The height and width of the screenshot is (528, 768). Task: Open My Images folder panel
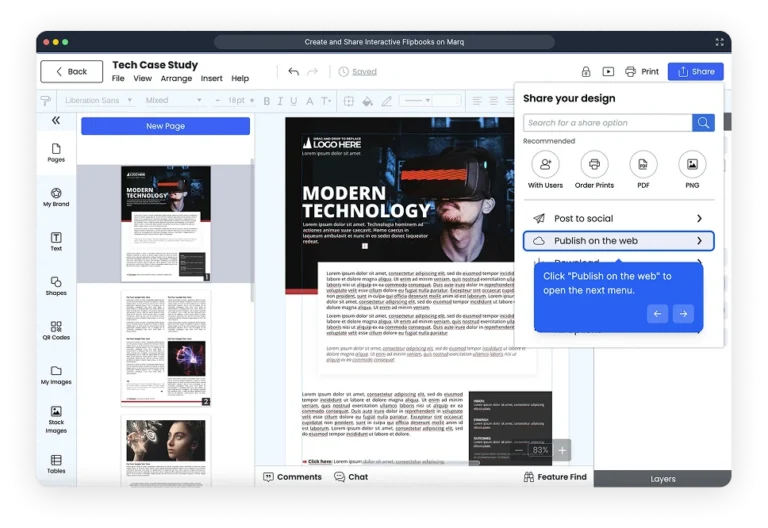pos(56,375)
